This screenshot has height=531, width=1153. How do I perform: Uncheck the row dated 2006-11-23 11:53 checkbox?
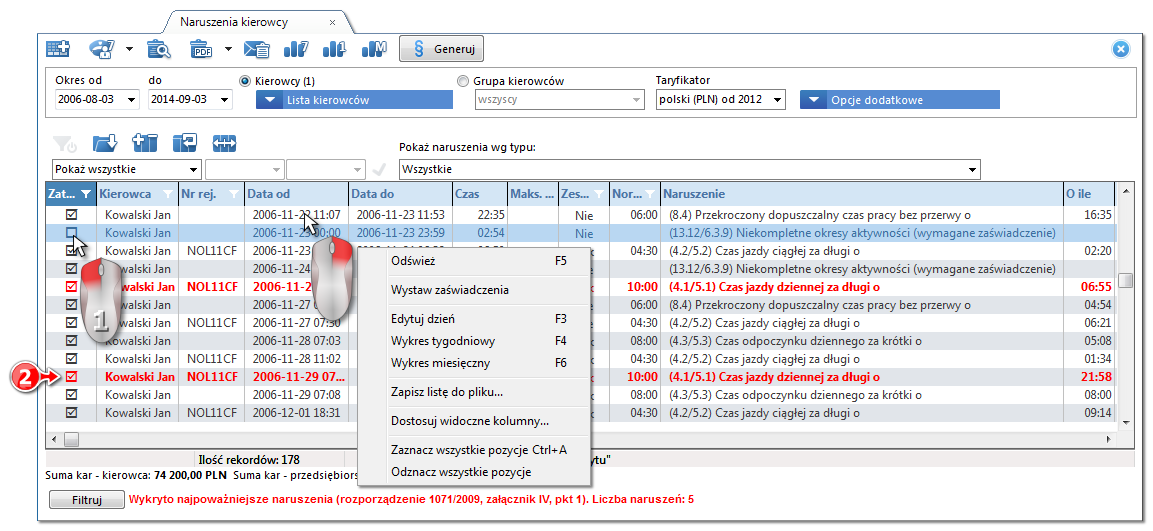tap(71, 215)
